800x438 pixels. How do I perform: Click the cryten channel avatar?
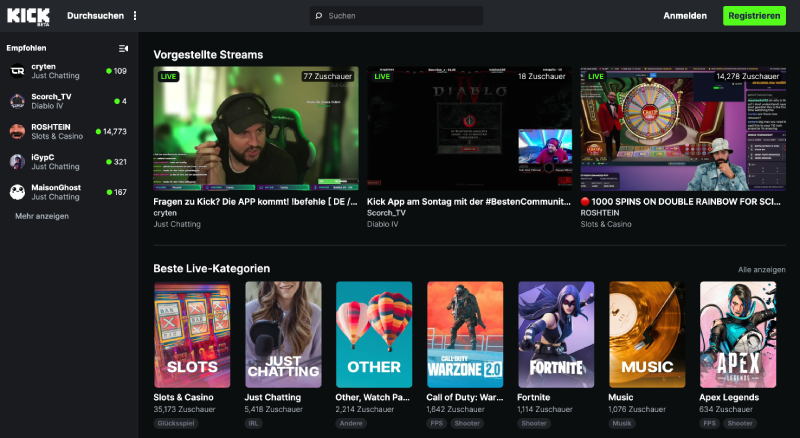17,71
